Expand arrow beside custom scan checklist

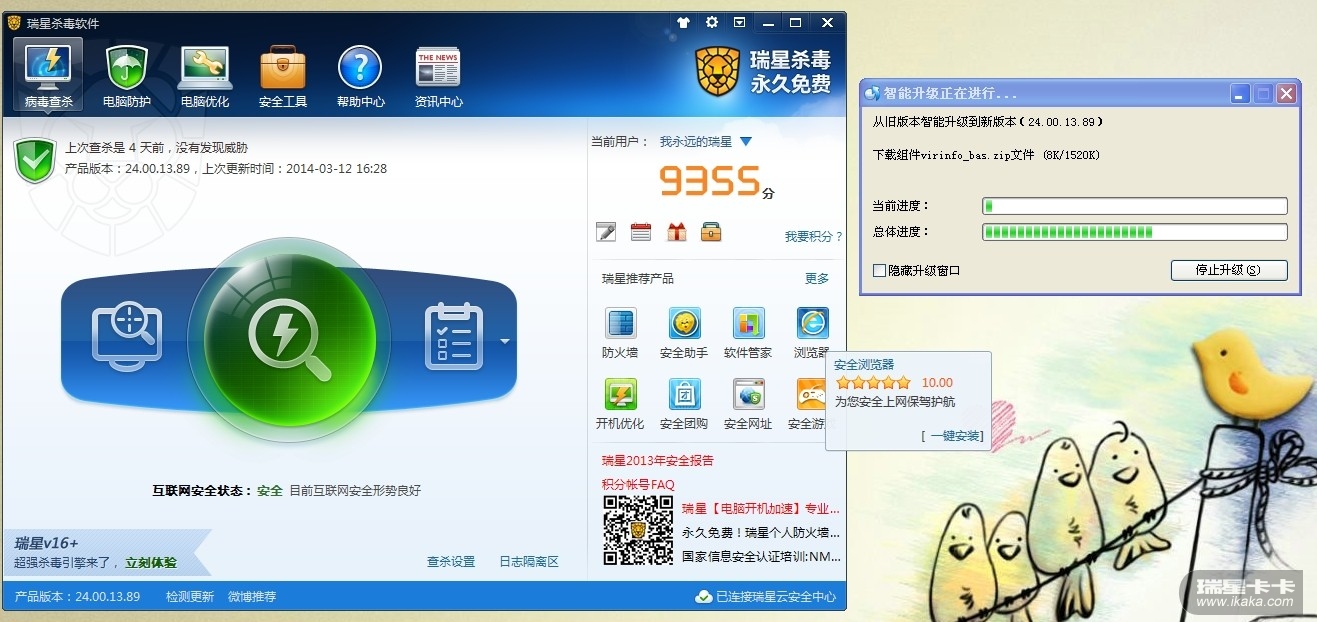coord(504,341)
